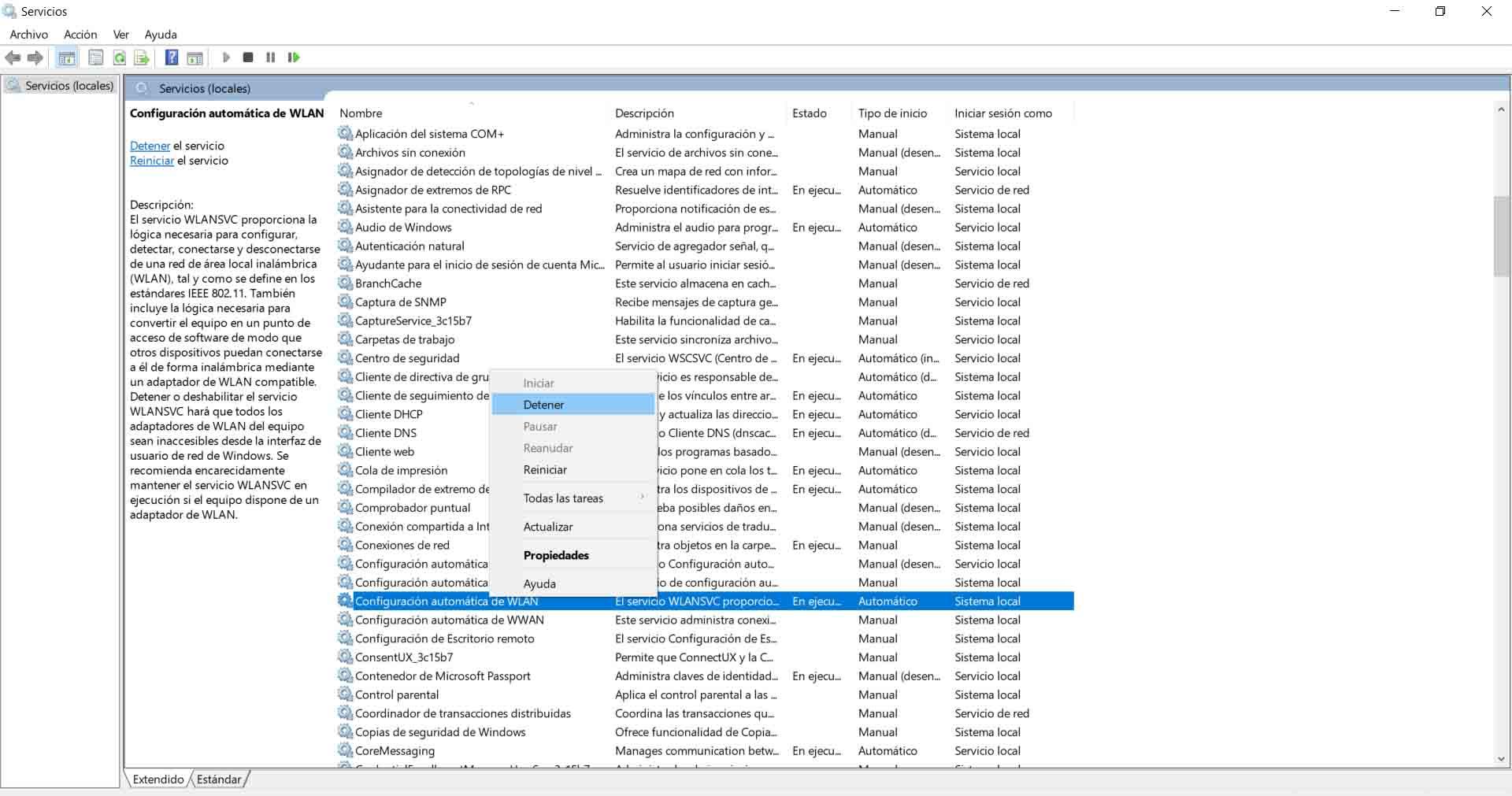Select Configuración automática de WWAN service

(x=450, y=620)
